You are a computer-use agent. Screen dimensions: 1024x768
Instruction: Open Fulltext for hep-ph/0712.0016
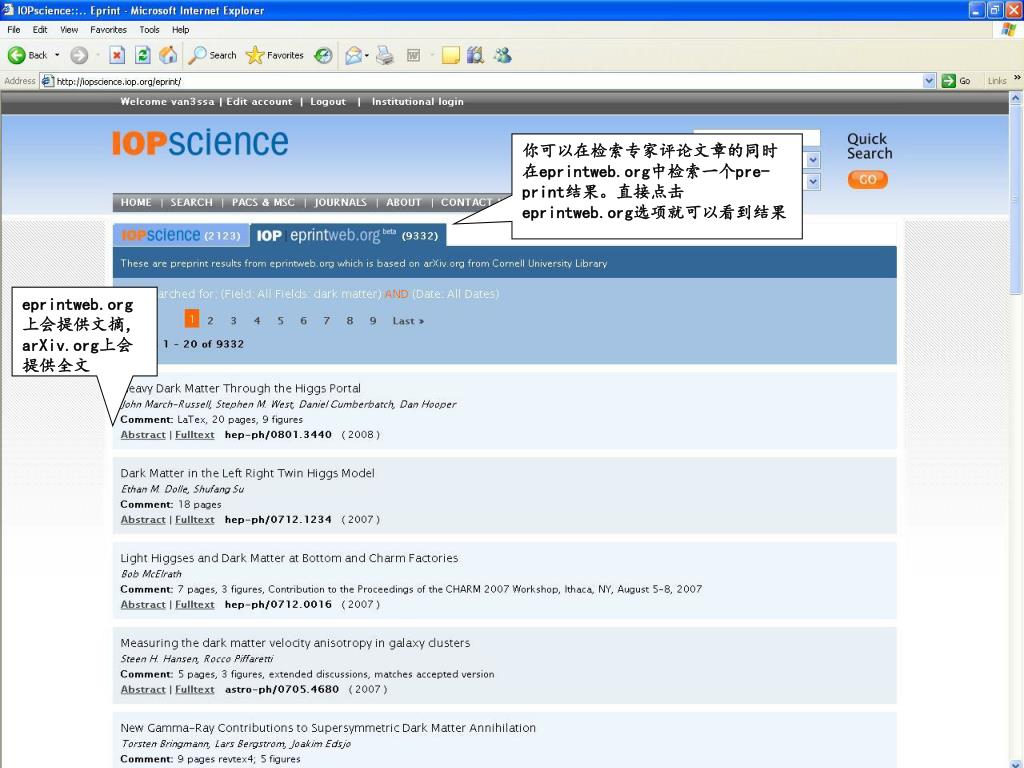(195, 605)
